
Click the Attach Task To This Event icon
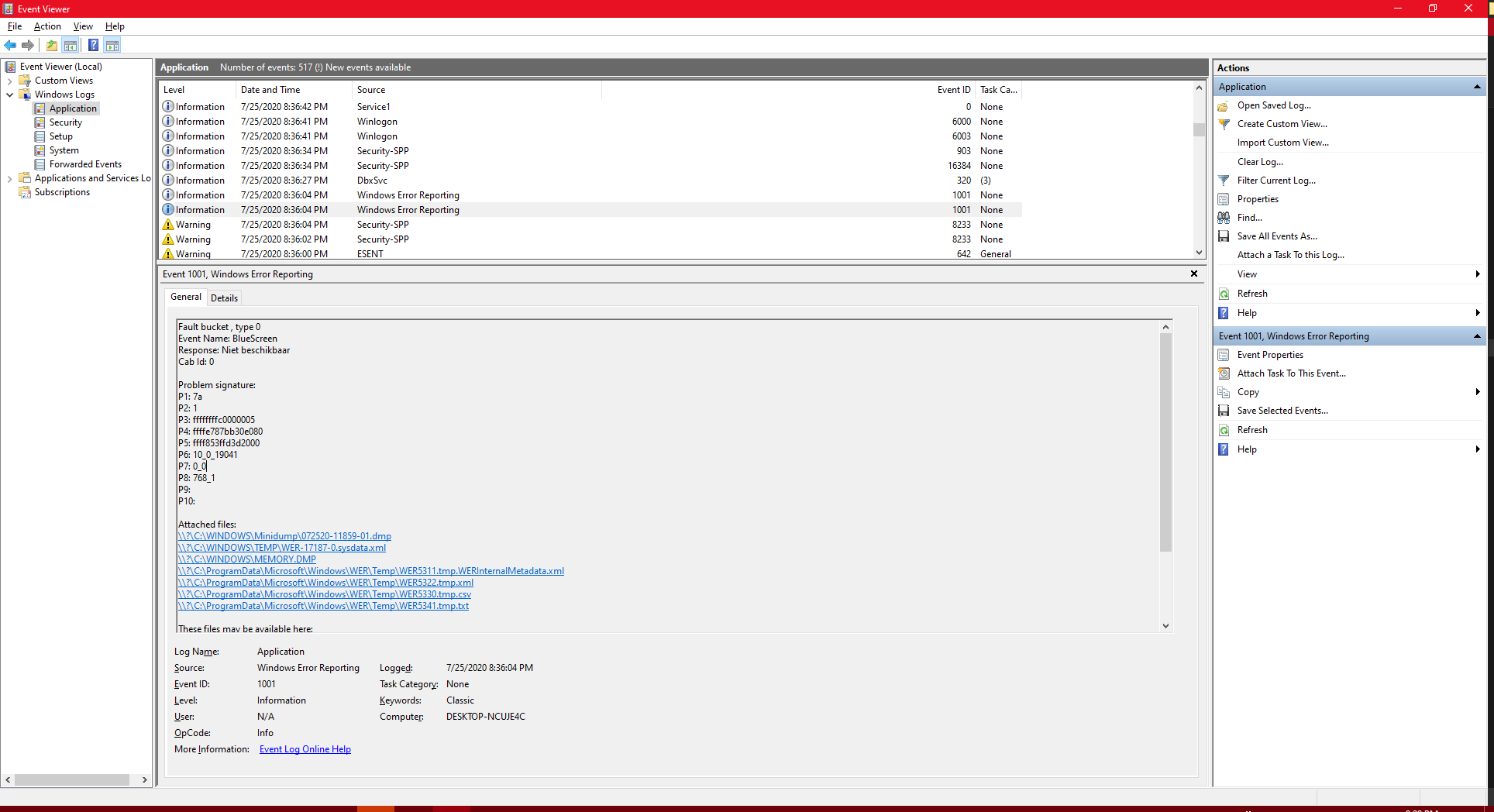pyautogui.click(x=1224, y=373)
